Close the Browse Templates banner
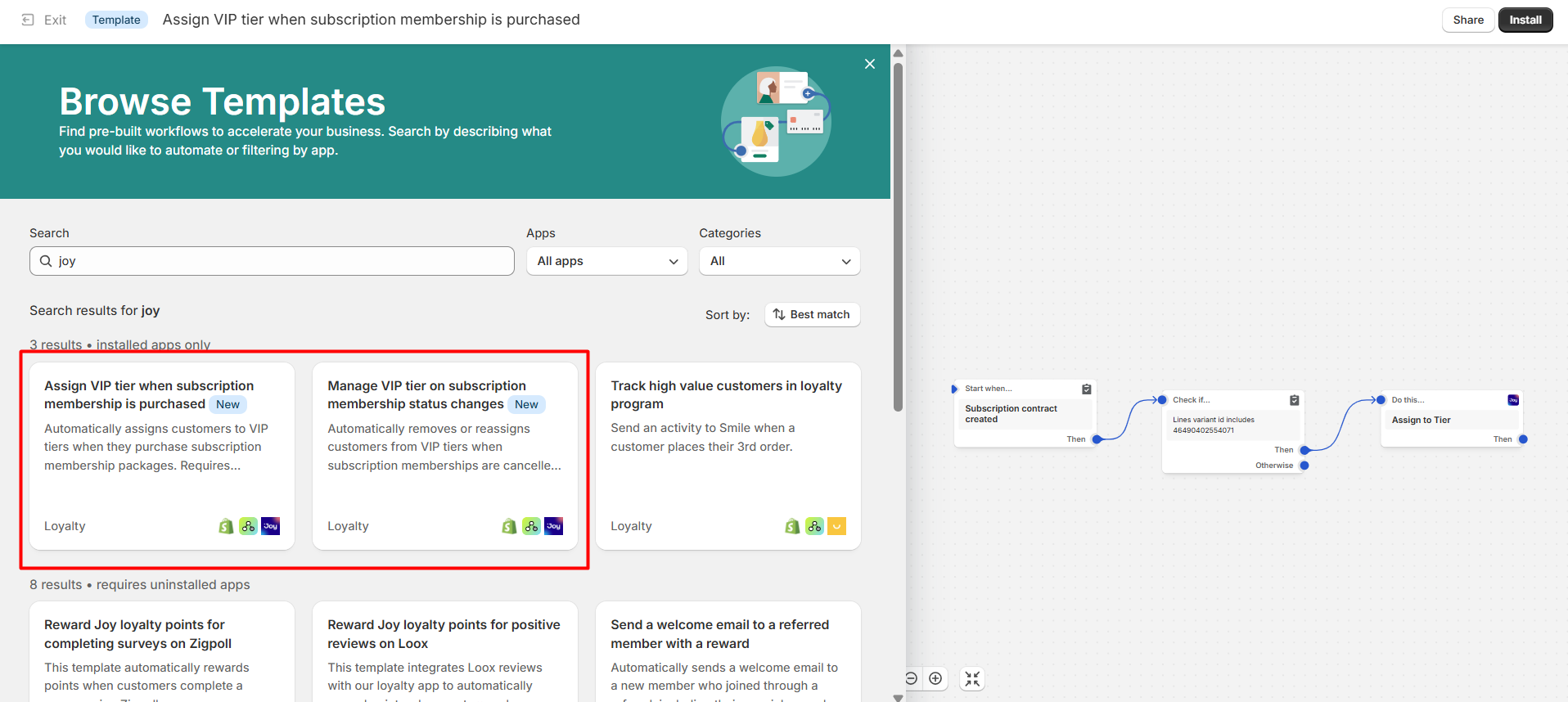 click(x=869, y=64)
